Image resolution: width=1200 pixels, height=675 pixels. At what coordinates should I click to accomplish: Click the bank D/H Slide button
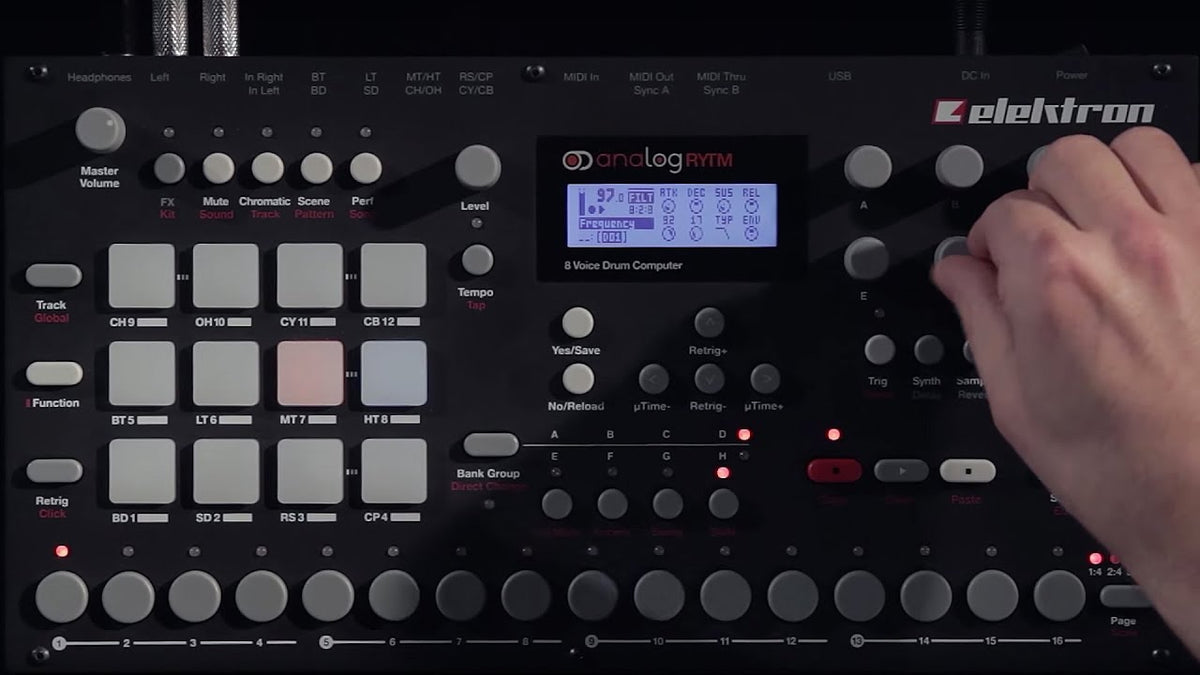(x=723, y=504)
